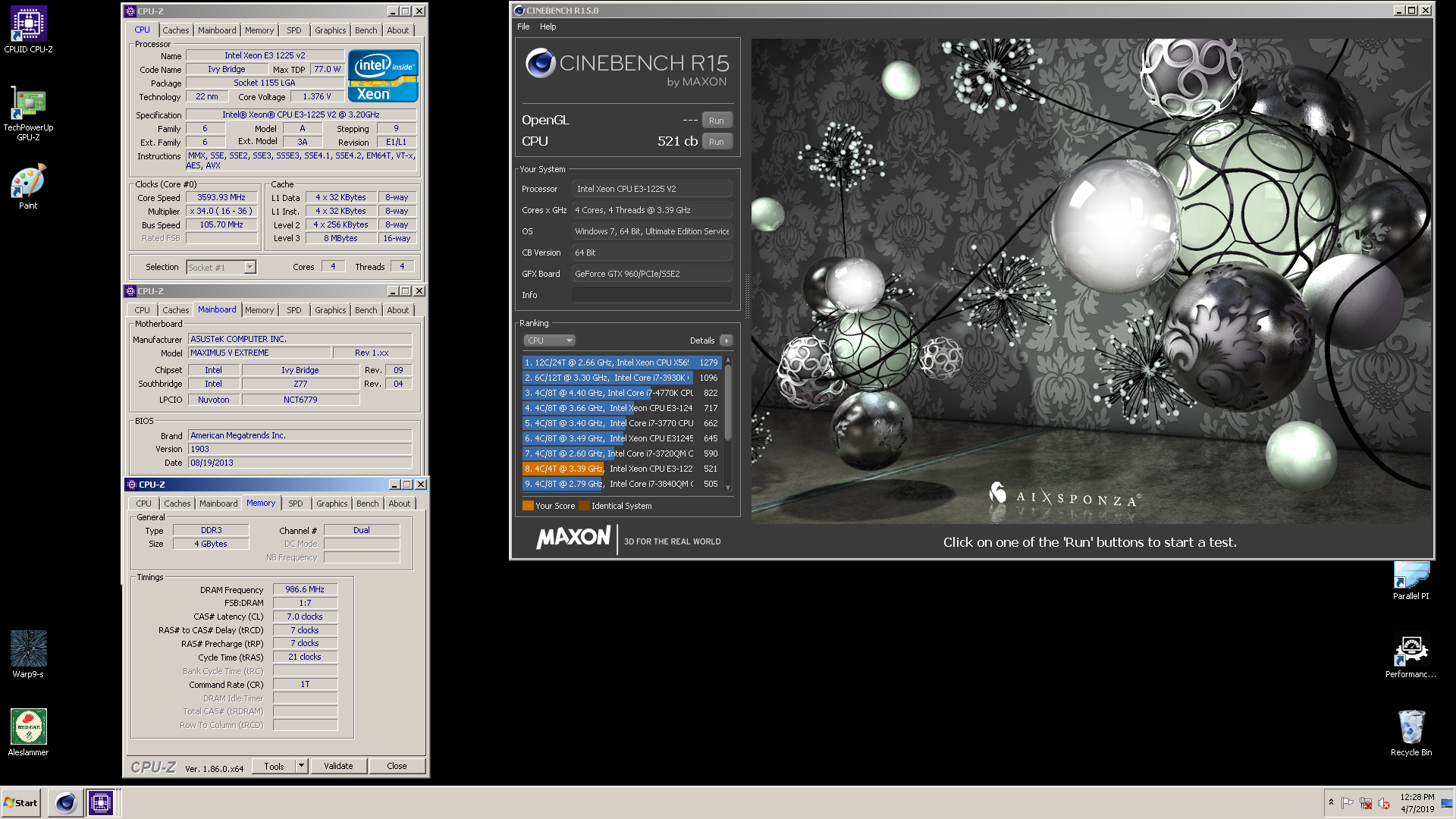Switch to Graphics tab in top CPU-Z
1456x819 pixels.
[x=331, y=30]
